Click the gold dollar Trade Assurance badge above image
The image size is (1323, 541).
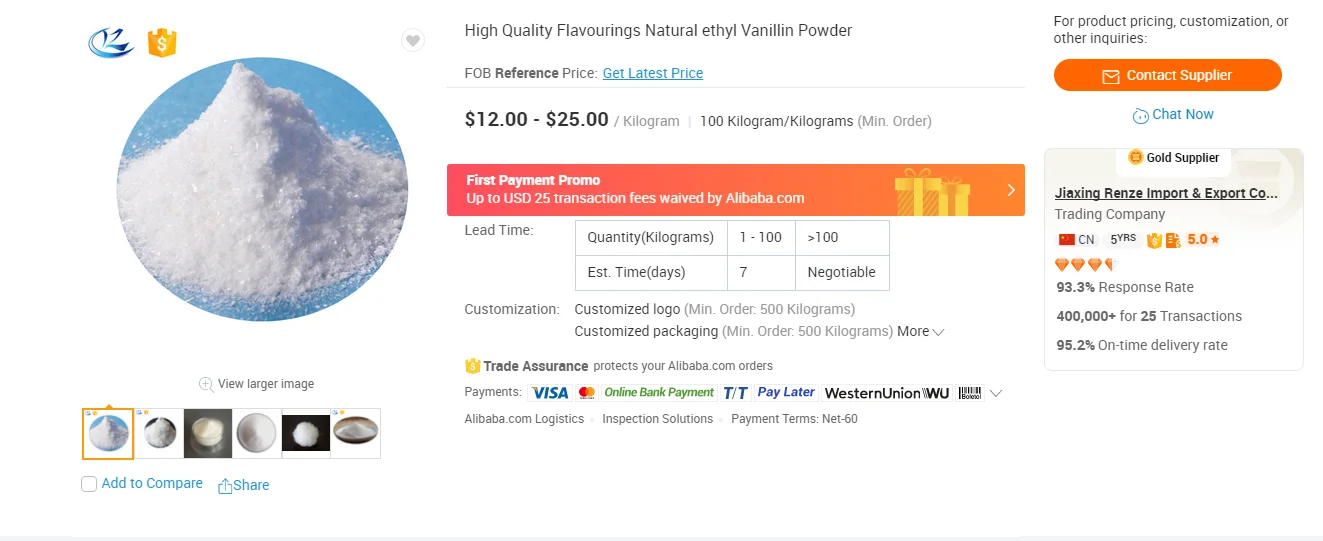(x=162, y=42)
